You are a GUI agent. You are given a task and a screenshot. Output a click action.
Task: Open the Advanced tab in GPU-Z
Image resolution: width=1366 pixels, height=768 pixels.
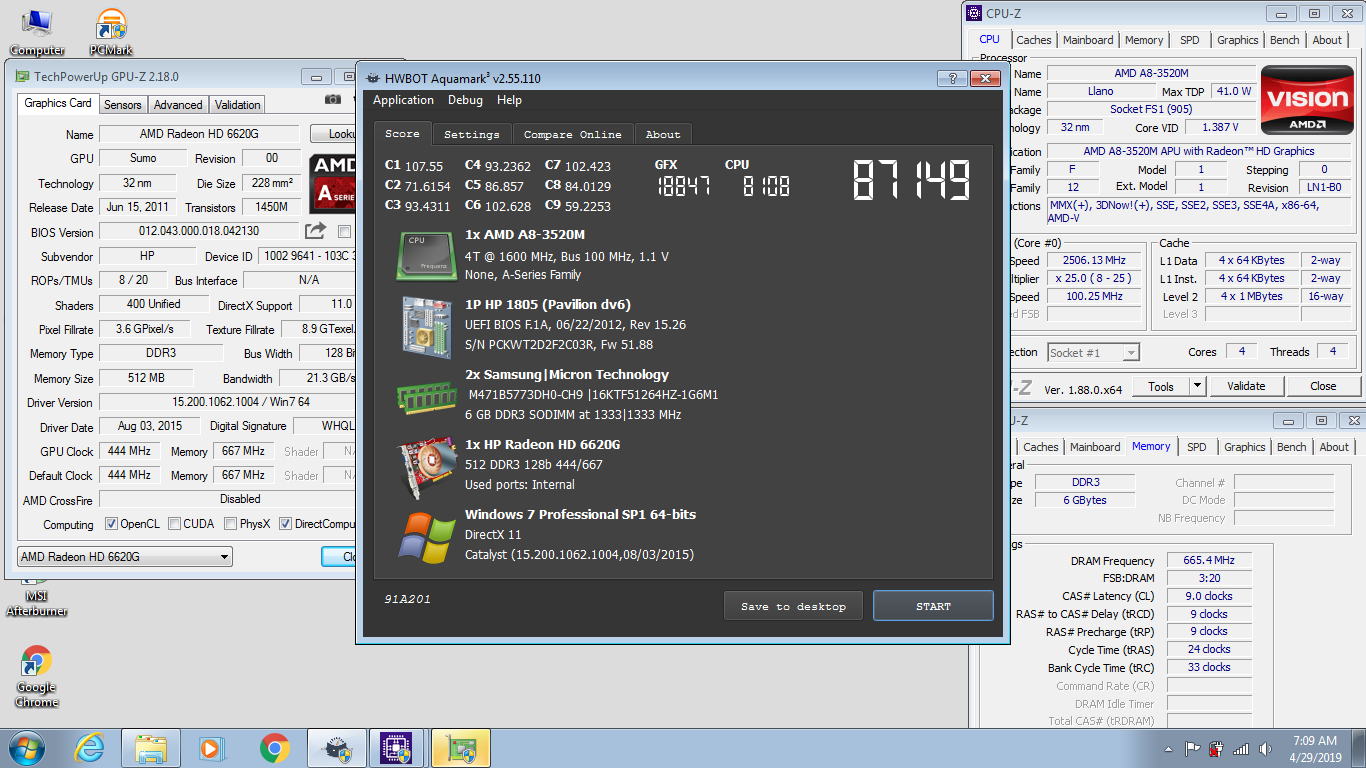tap(178, 105)
